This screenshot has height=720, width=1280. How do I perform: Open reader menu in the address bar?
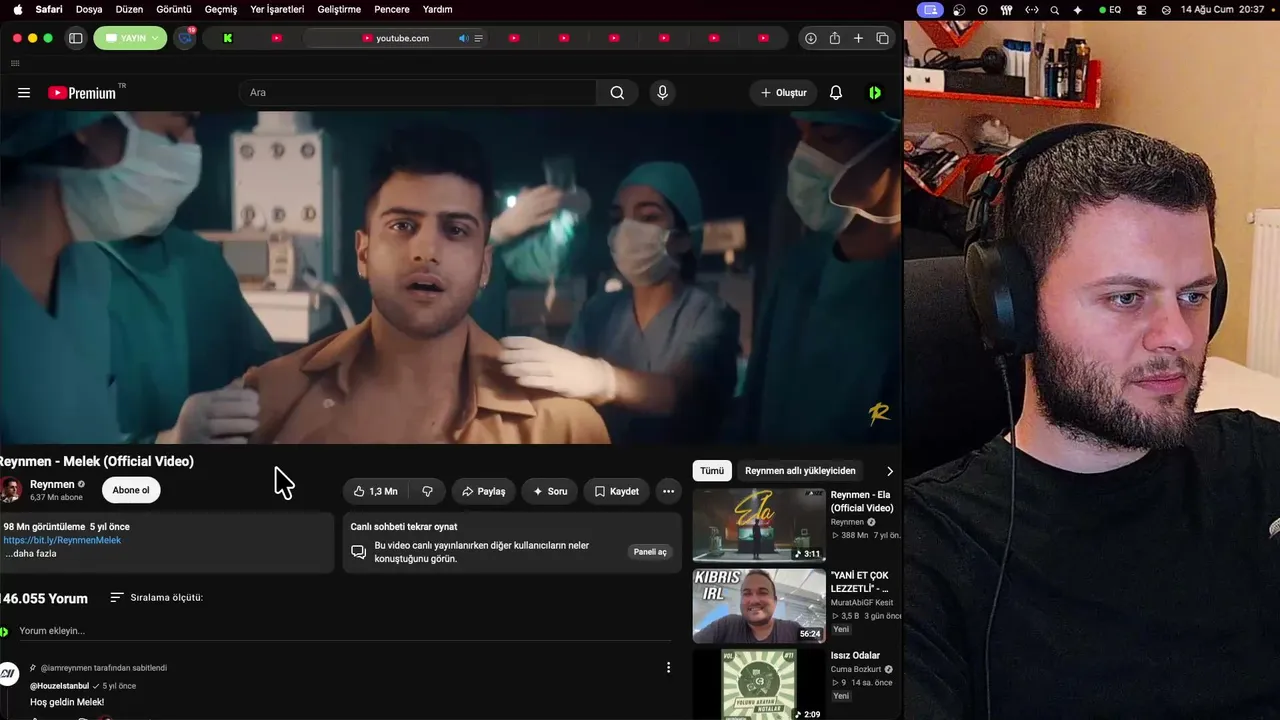click(478, 38)
